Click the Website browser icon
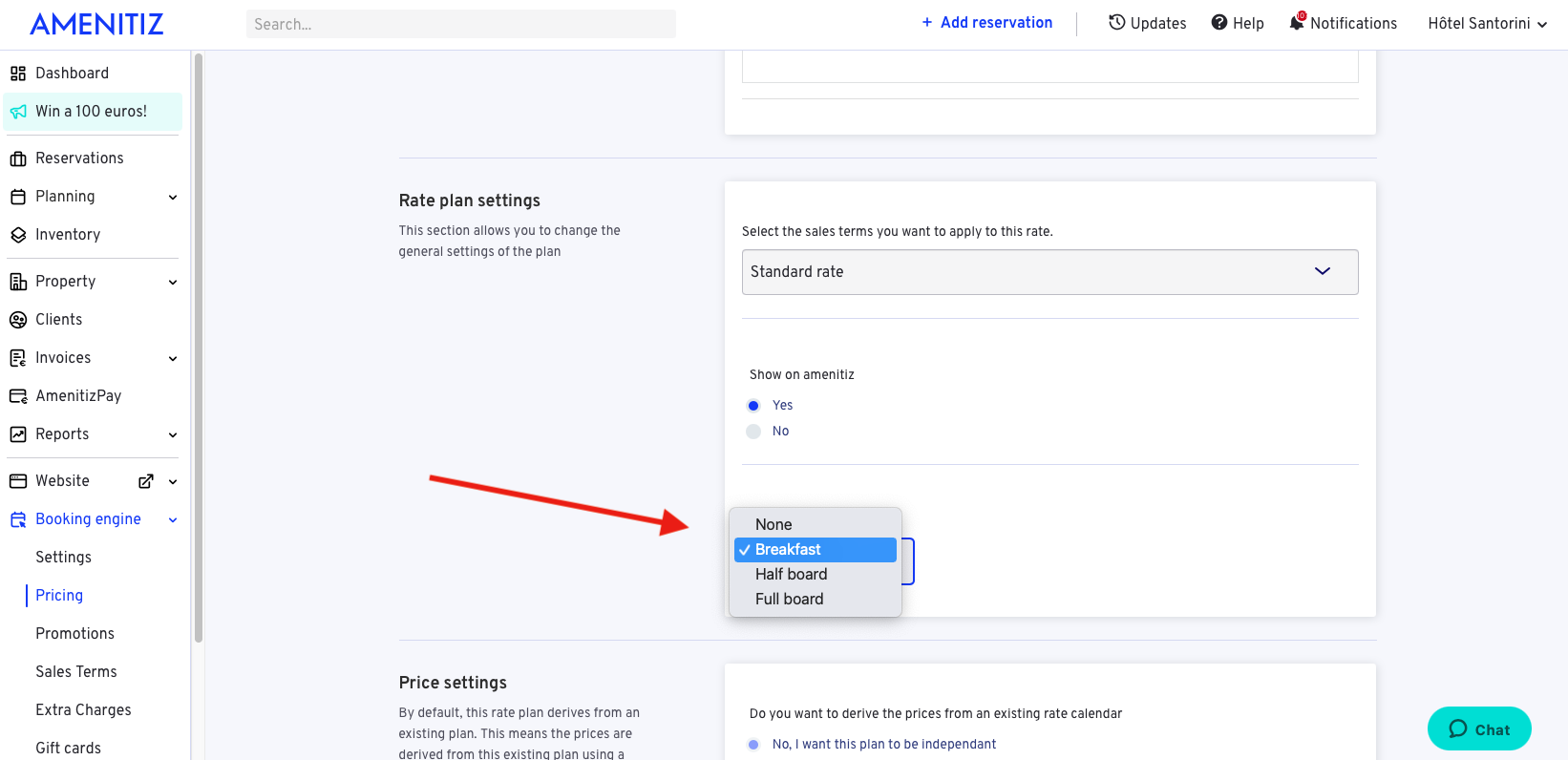 18,481
